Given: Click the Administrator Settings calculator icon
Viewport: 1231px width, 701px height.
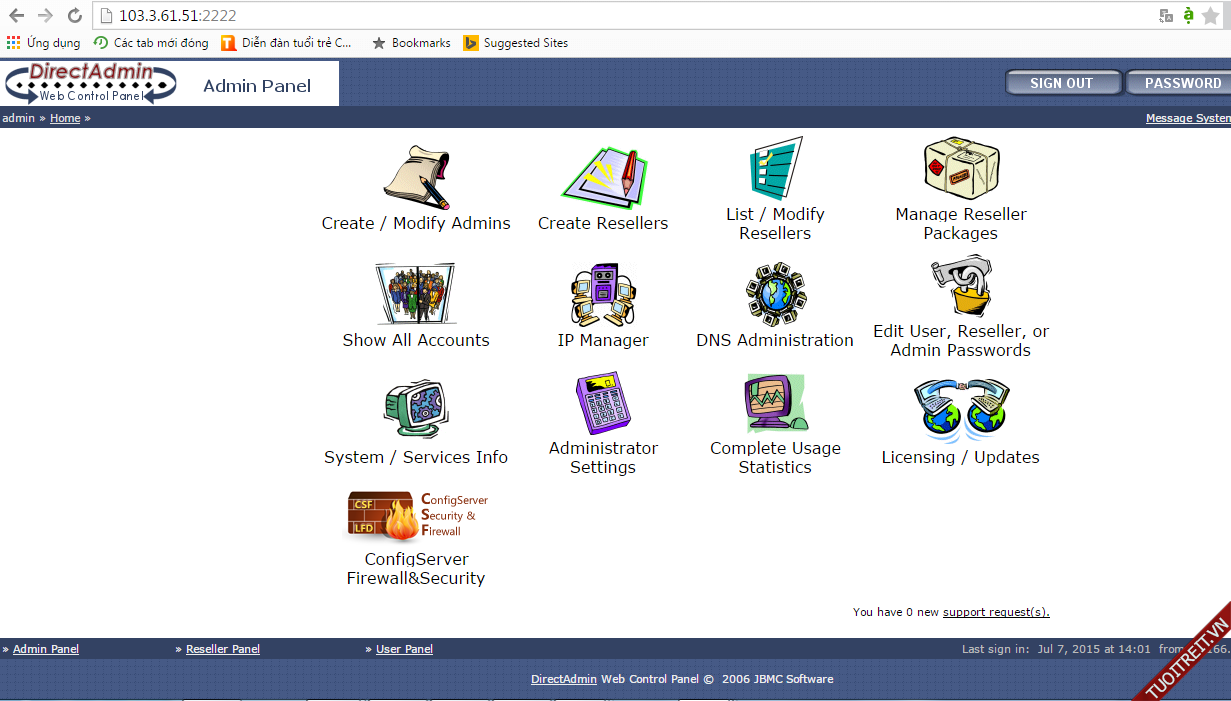Looking at the screenshot, I should click(x=603, y=403).
